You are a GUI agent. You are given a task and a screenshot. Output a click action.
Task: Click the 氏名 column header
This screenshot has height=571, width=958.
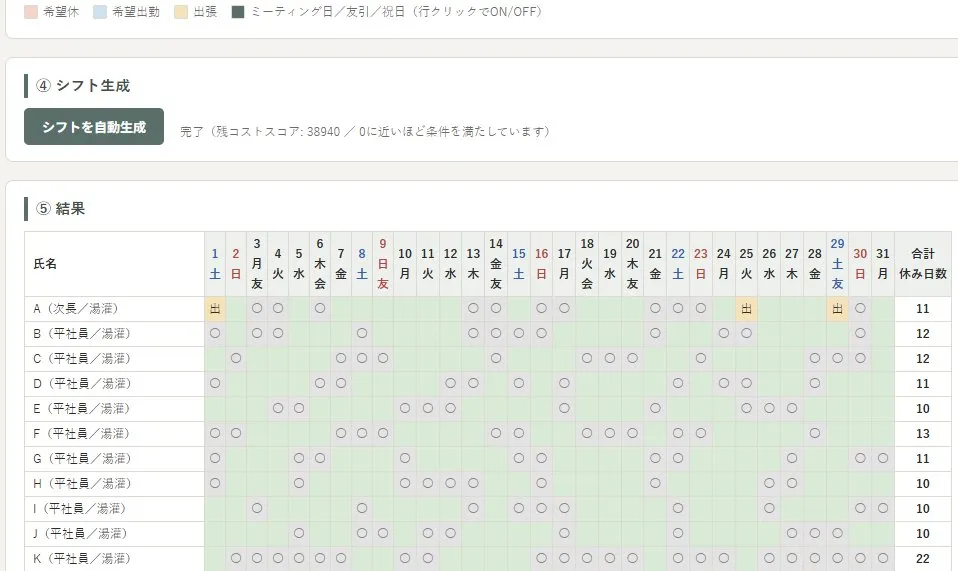pyautogui.click(x=114, y=264)
